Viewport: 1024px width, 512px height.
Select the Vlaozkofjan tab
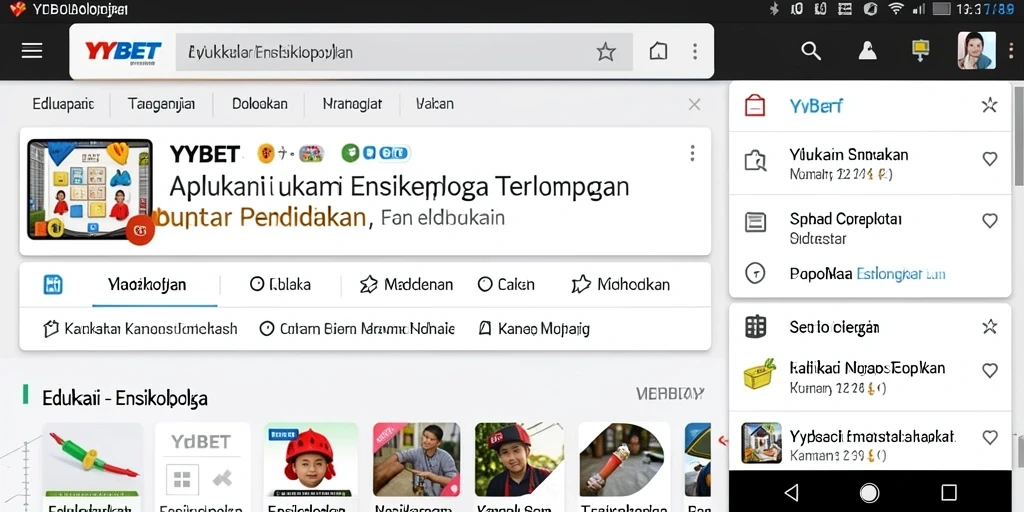tap(147, 285)
